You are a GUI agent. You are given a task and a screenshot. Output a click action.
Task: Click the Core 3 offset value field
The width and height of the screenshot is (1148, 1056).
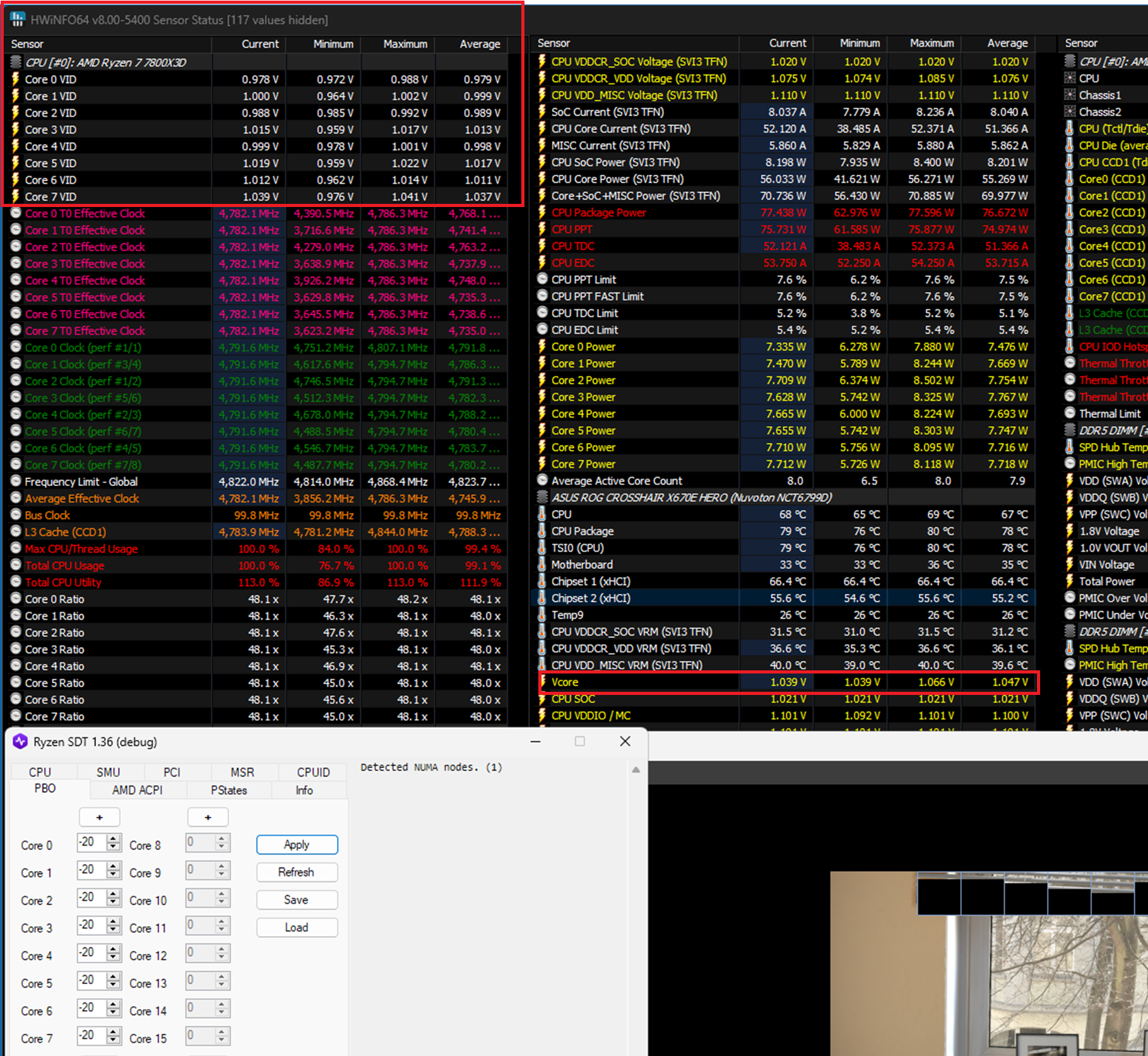pyautogui.click(x=92, y=925)
